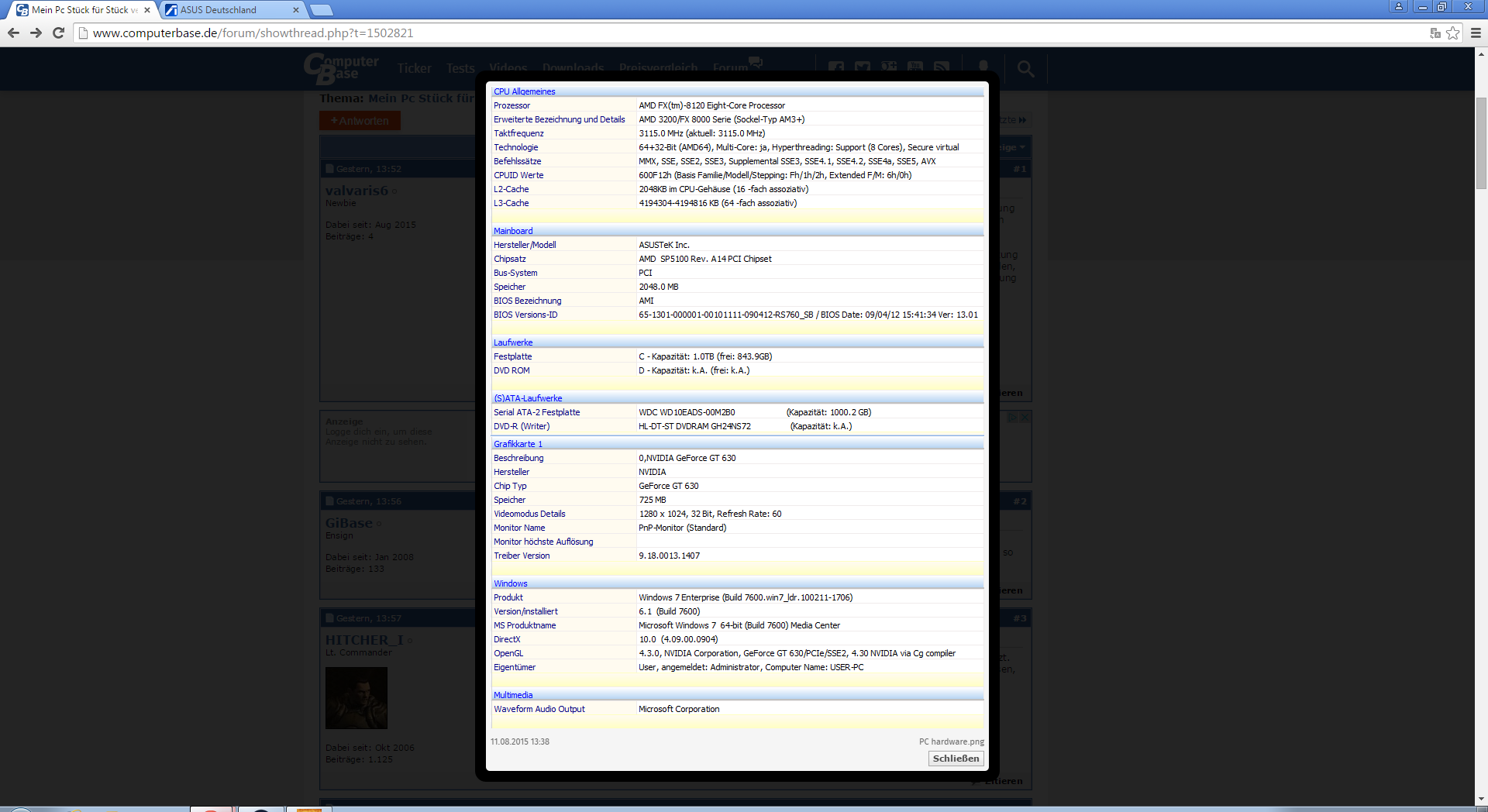Click 'ASUSTeK Inc.' manufacturer value
This screenshot has height=812, width=1488.
(663, 245)
